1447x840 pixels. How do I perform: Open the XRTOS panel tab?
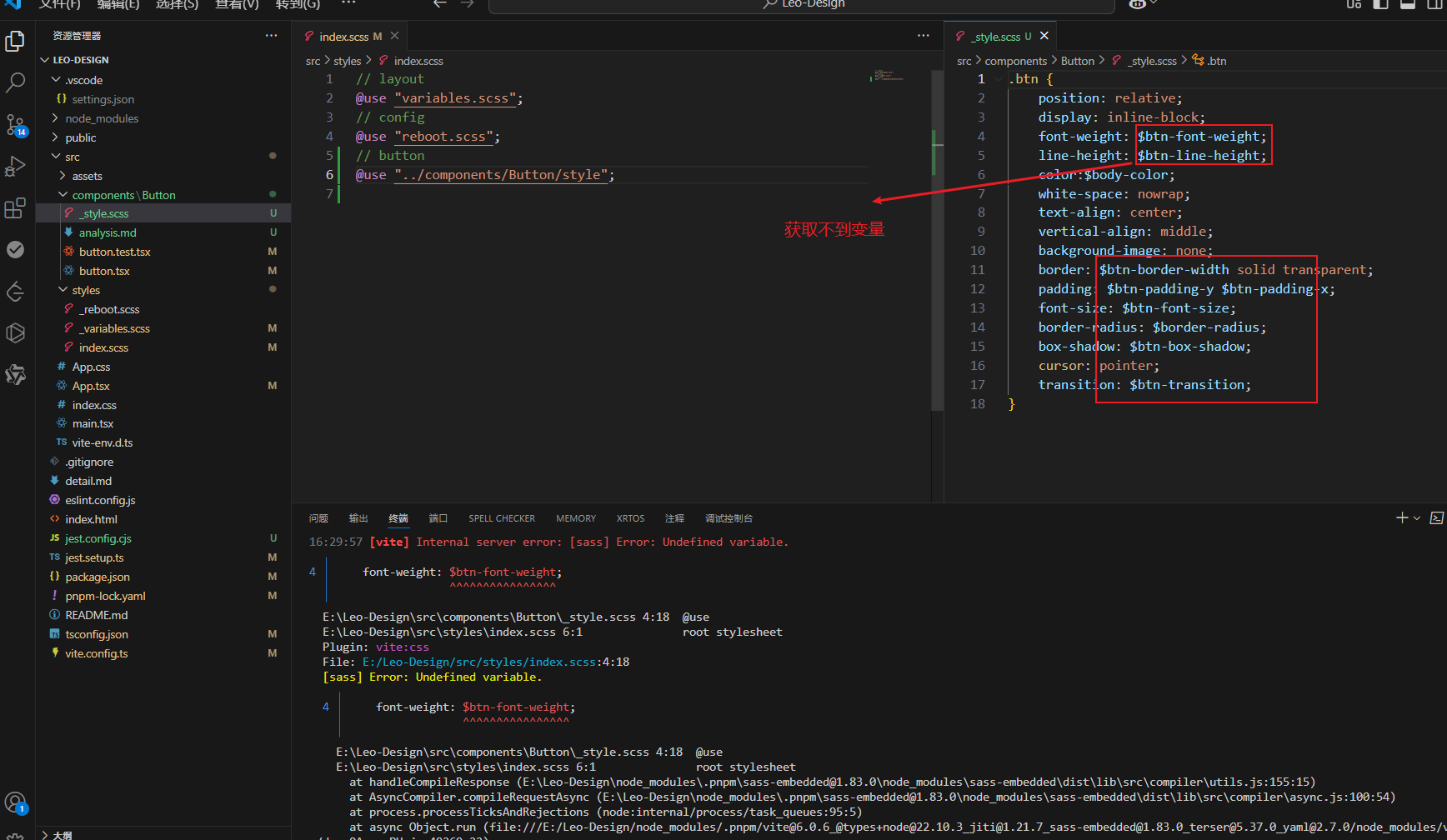pos(630,518)
